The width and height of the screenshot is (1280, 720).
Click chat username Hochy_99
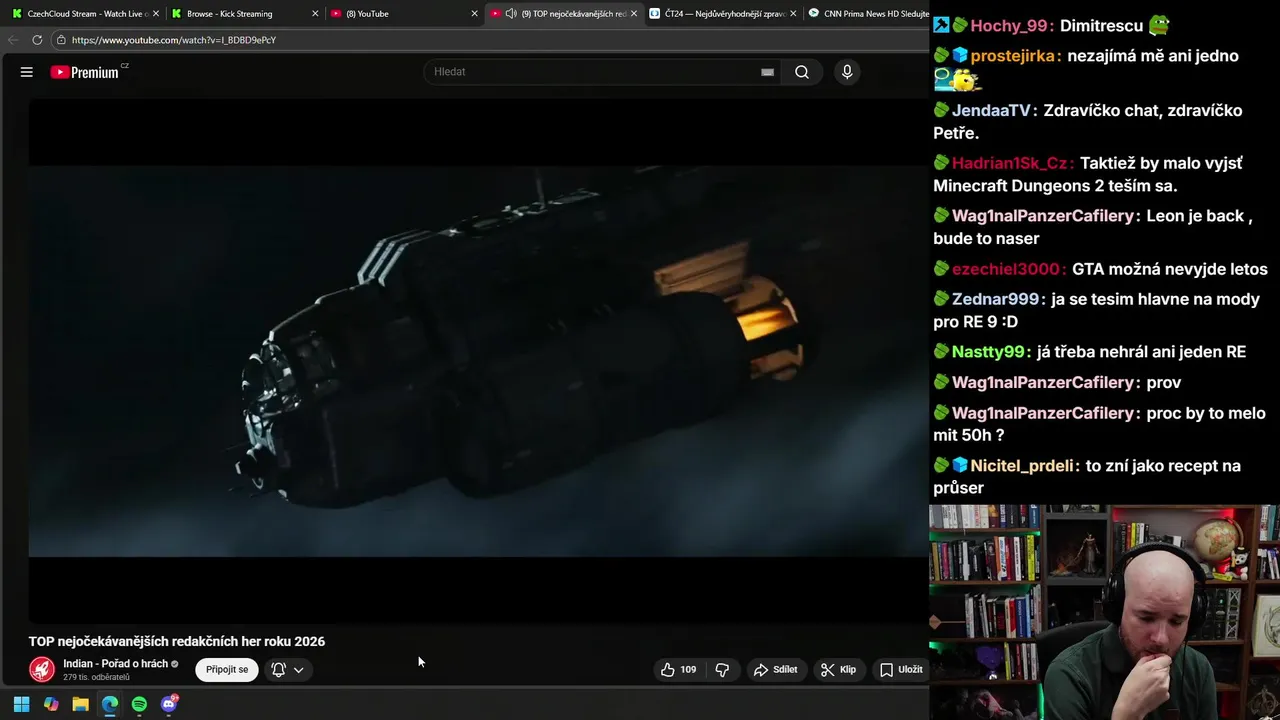point(1009,26)
